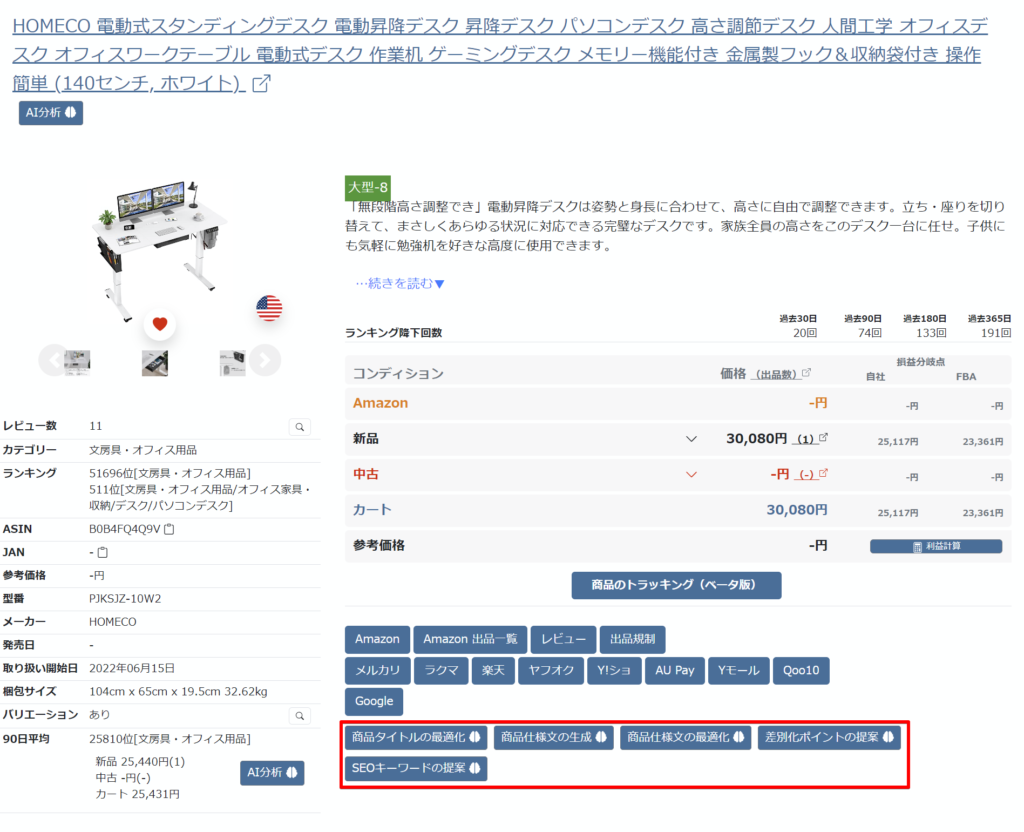The width and height of the screenshot is (1024, 832).
Task: Click the AI分析 button below the title
Action: (x=49, y=113)
